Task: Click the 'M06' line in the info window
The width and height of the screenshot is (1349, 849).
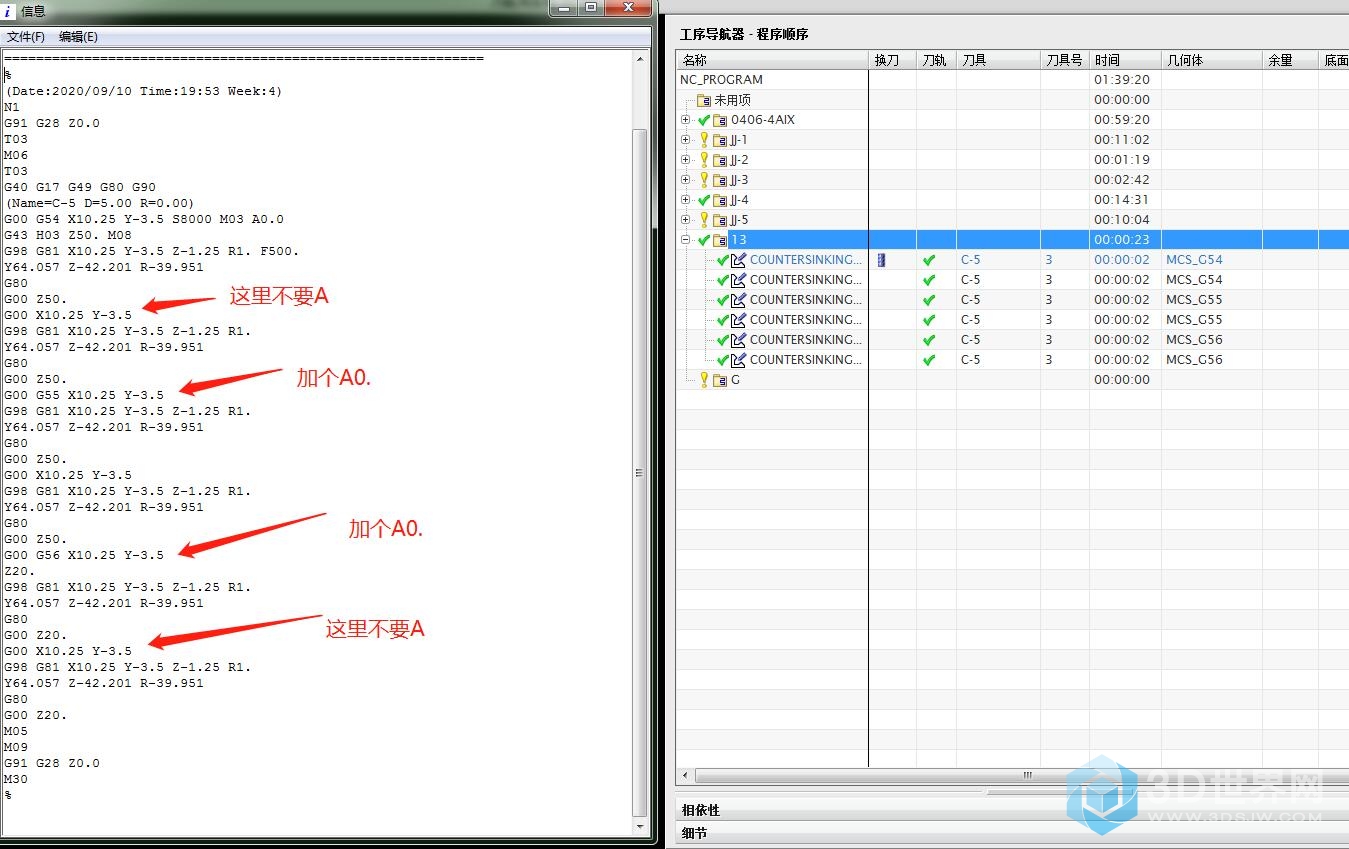Action: [x=16, y=155]
